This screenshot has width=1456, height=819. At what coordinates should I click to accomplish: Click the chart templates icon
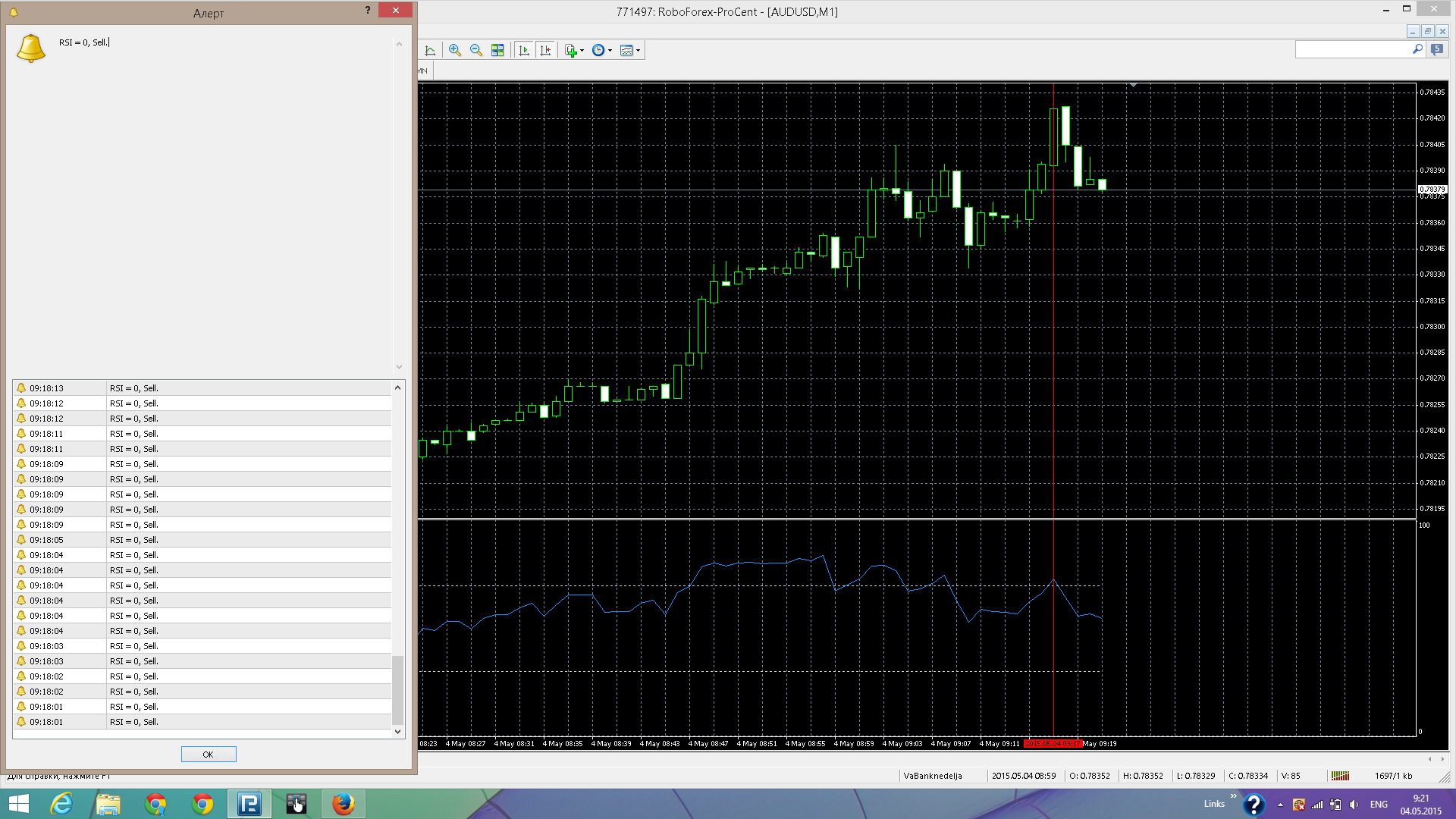pos(626,50)
